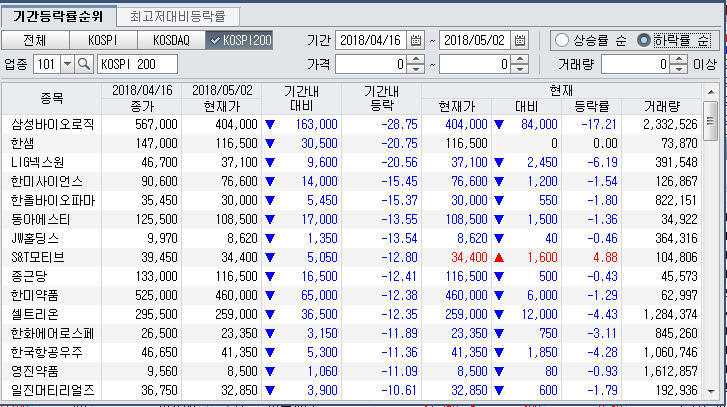
Task: Select the 상승률 순 radio button
Action: point(562,41)
